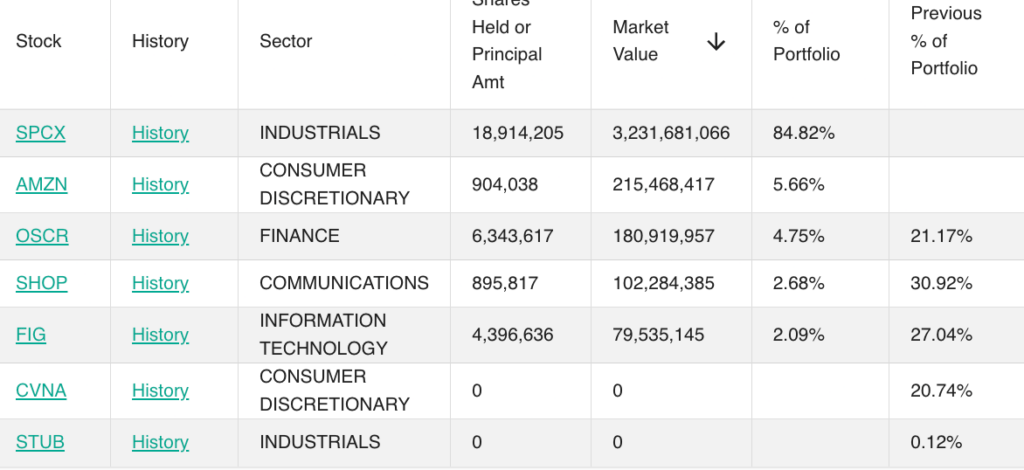View History for the SPCX row
Image resolution: width=1024 pixels, height=470 pixels.
tap(160, 133)
